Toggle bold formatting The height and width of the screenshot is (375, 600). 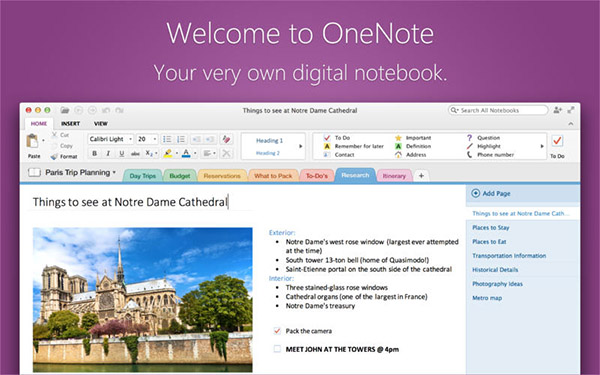point(95,153)
